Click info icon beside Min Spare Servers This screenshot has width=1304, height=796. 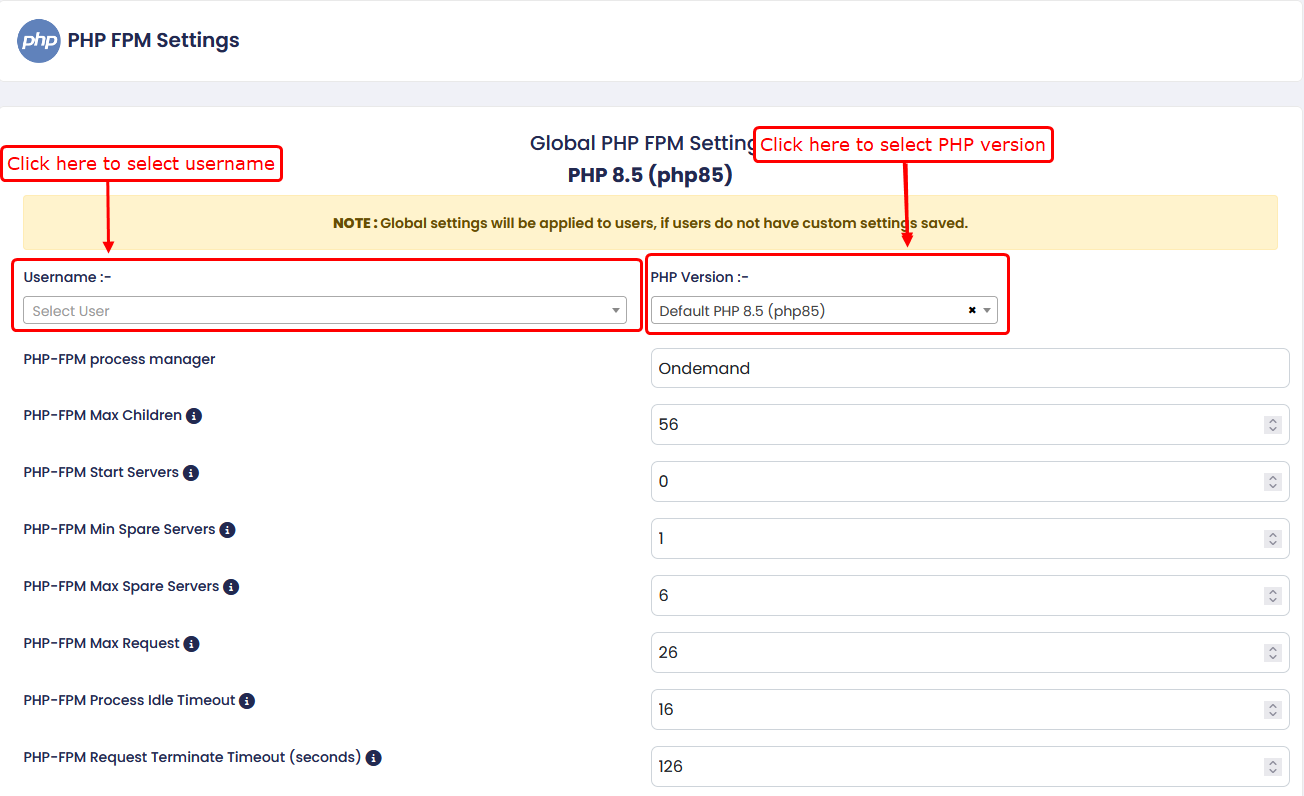(x=227, y=530)
